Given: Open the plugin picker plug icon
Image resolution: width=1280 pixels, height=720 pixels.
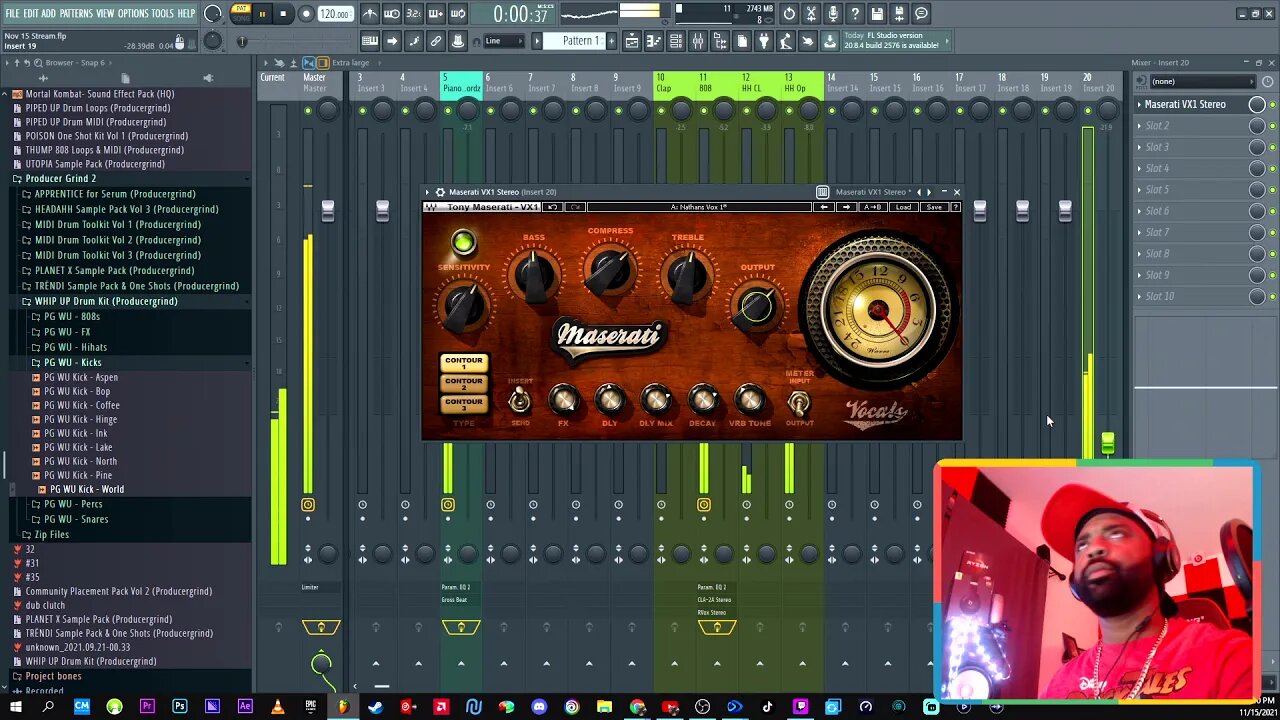Looking at the screenshot, I should pos(763,41).
